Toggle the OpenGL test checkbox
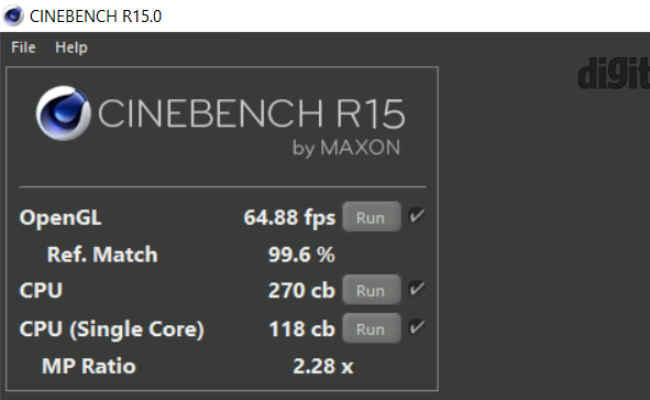This screenshot has height=400, width=650. (416, 216)
